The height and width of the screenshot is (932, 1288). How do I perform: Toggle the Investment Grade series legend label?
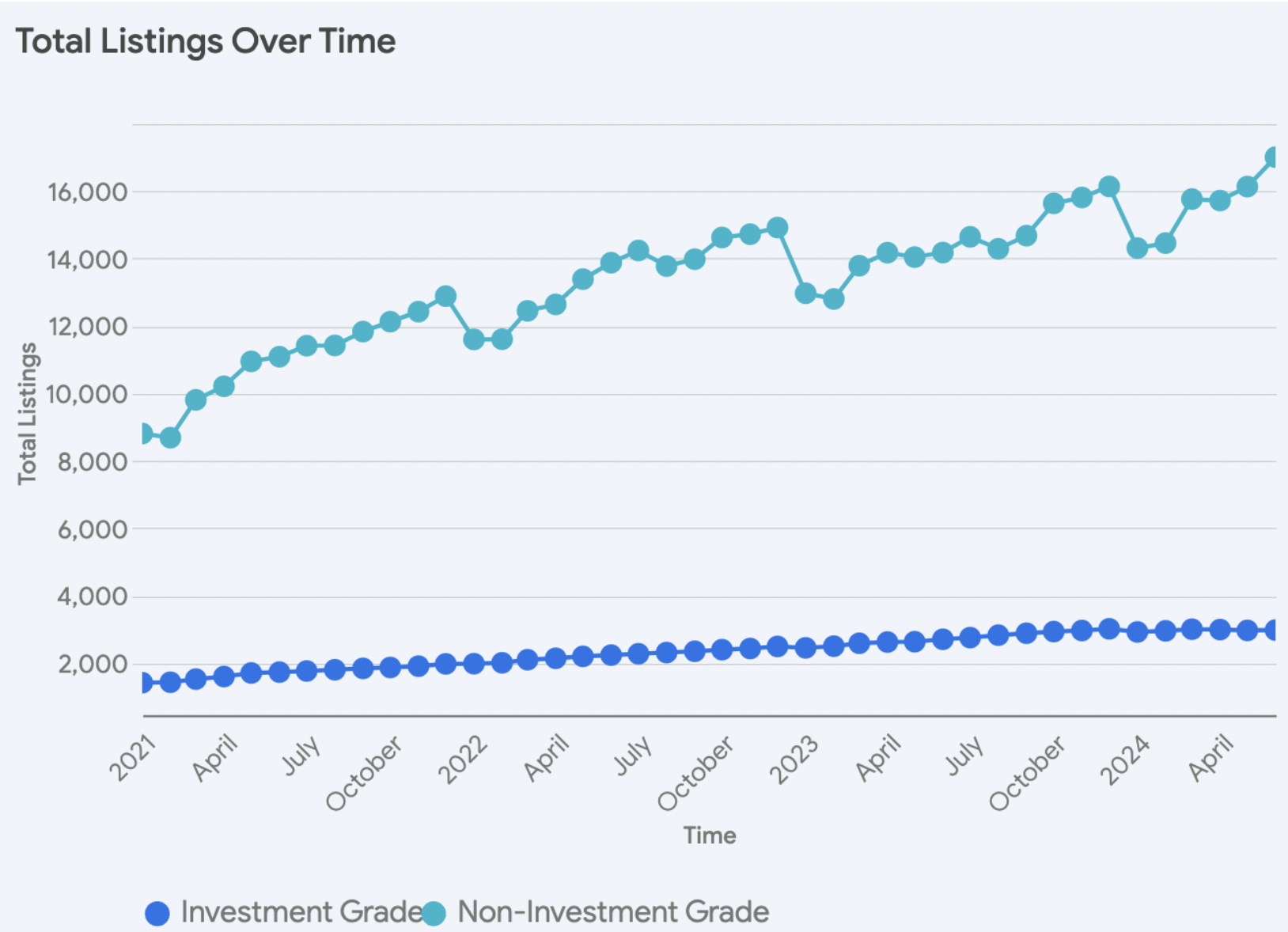[301, 911]
